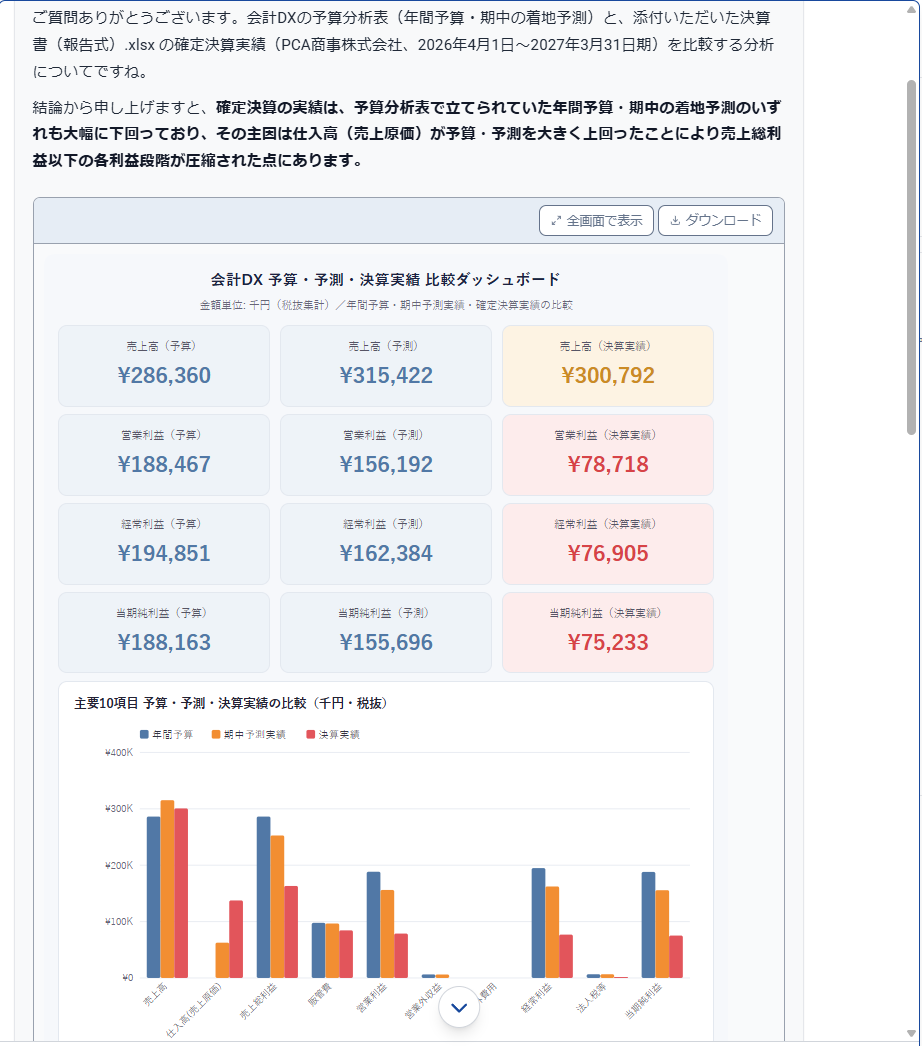Select the 売上高(予算) card showing ¥286,360
Image resolution: width=922 pixels, height=1046 pixels.
pos(164,366)
